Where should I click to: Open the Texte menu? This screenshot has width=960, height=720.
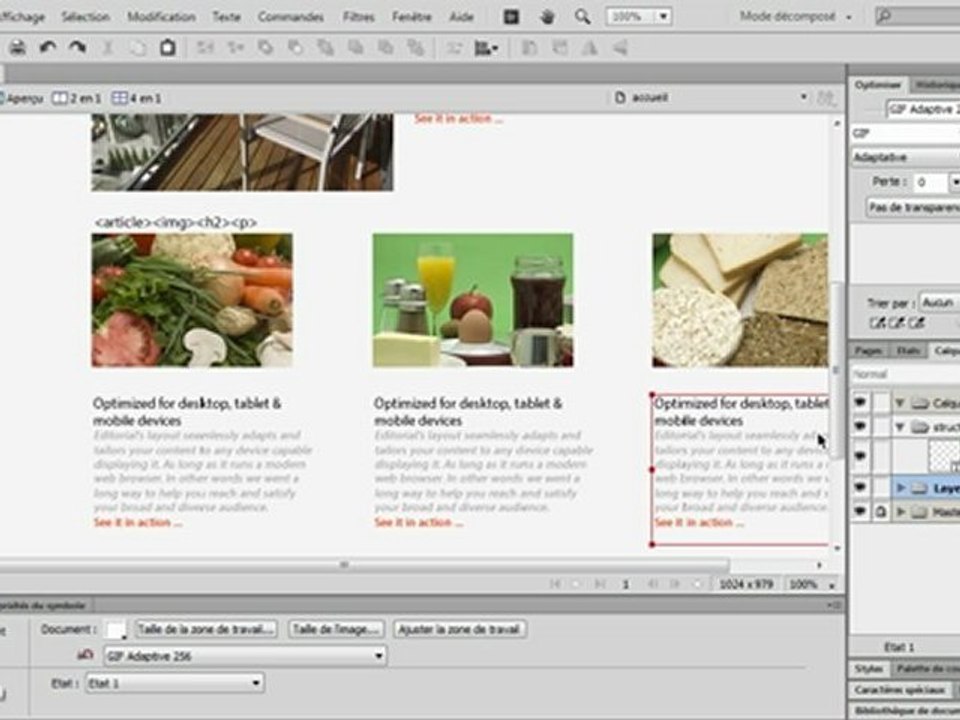point(226,17)
